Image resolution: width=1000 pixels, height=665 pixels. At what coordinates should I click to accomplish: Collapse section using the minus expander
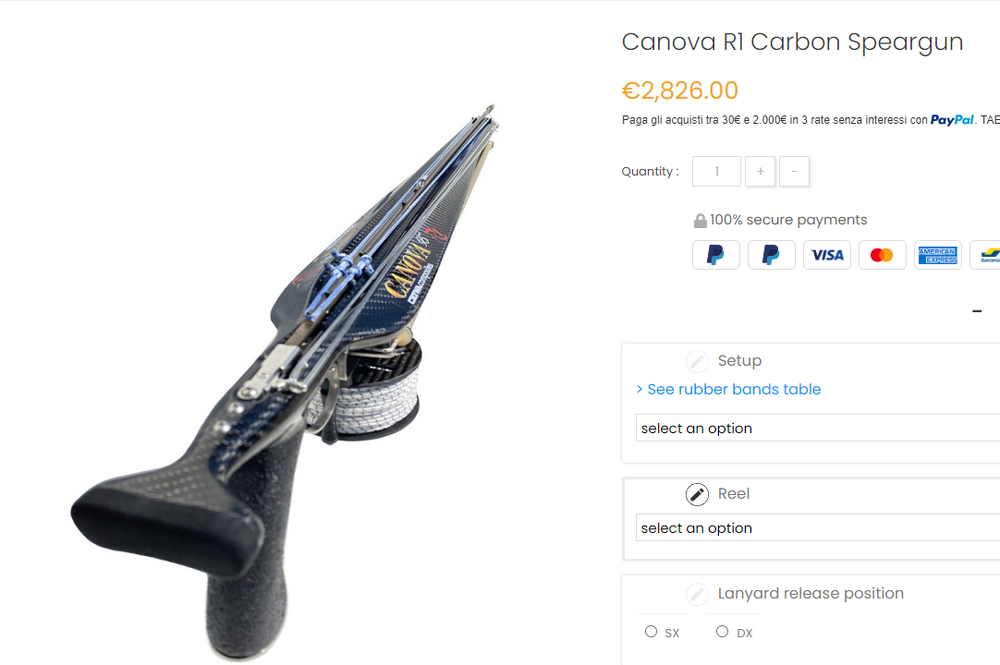(x=976, y=311)
